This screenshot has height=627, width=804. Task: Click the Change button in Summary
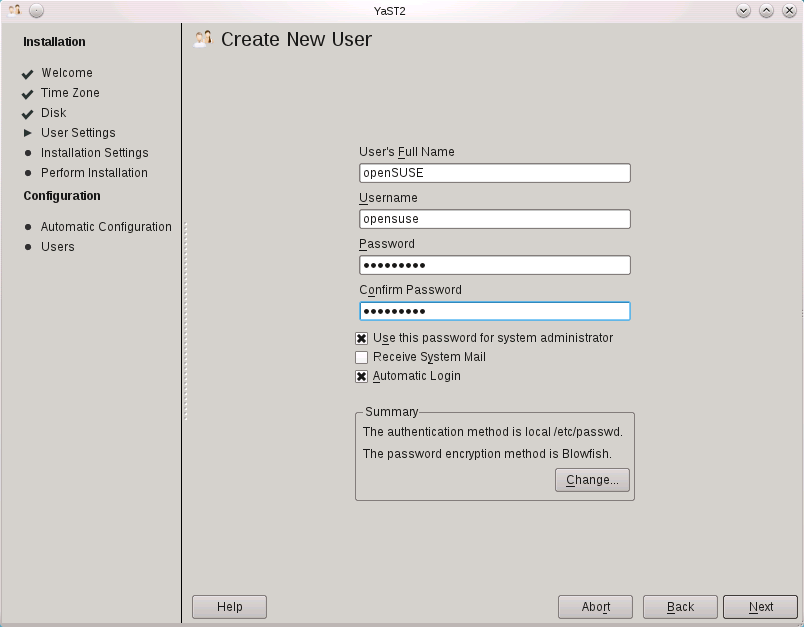(592, 480)
